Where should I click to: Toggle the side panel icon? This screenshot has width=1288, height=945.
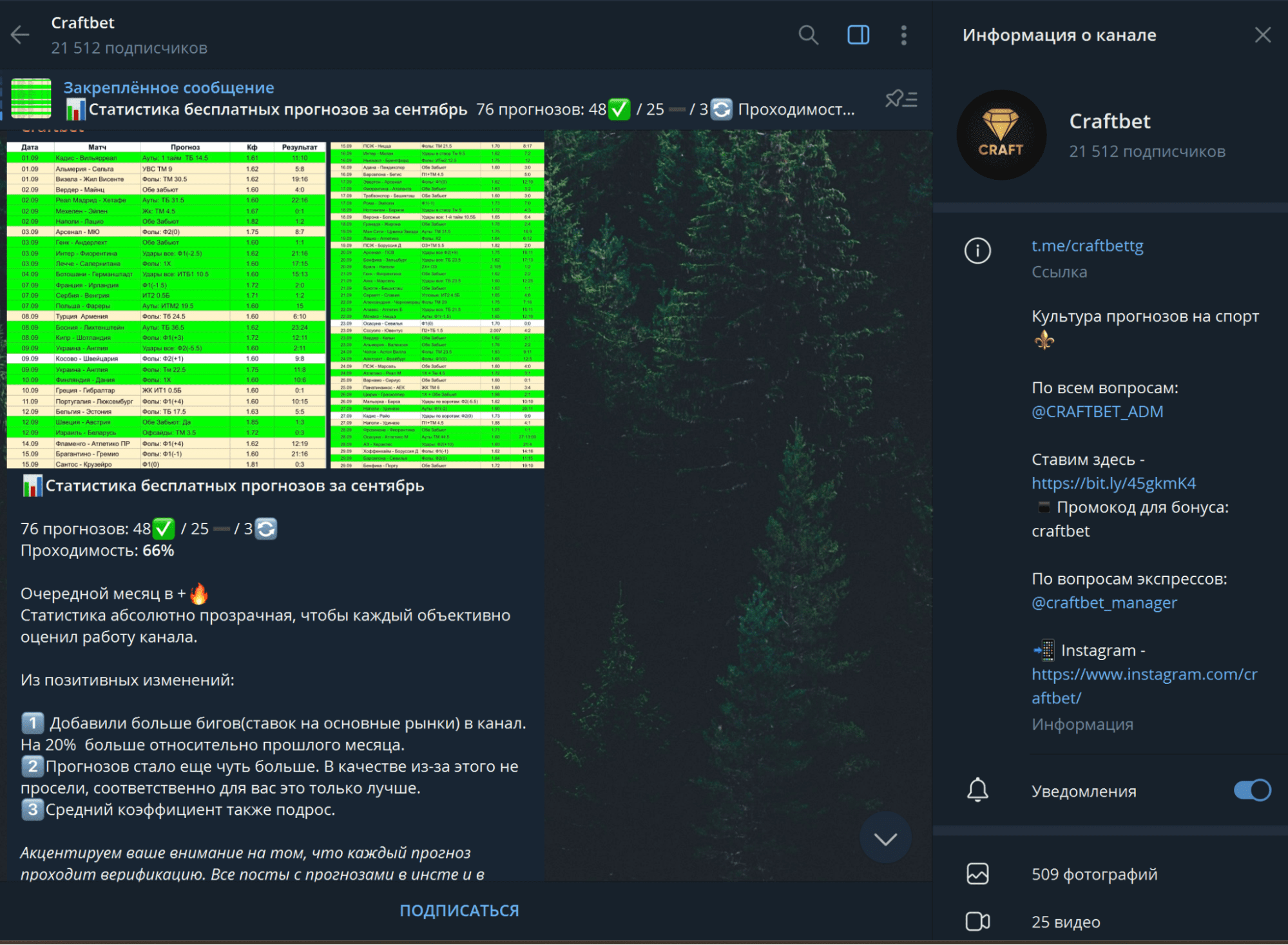[858, 35]
